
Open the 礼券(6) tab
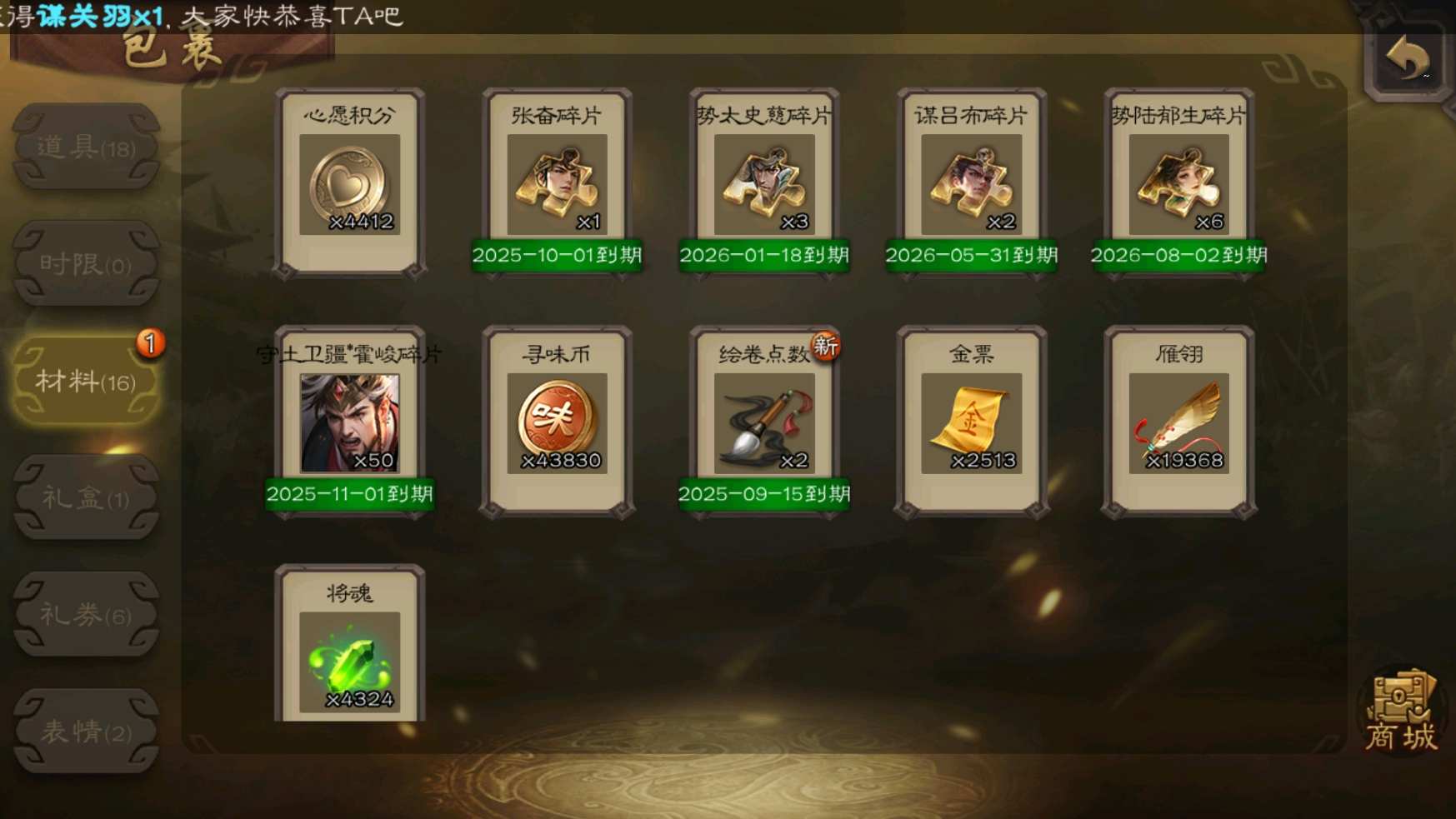[x=86, y=615]
